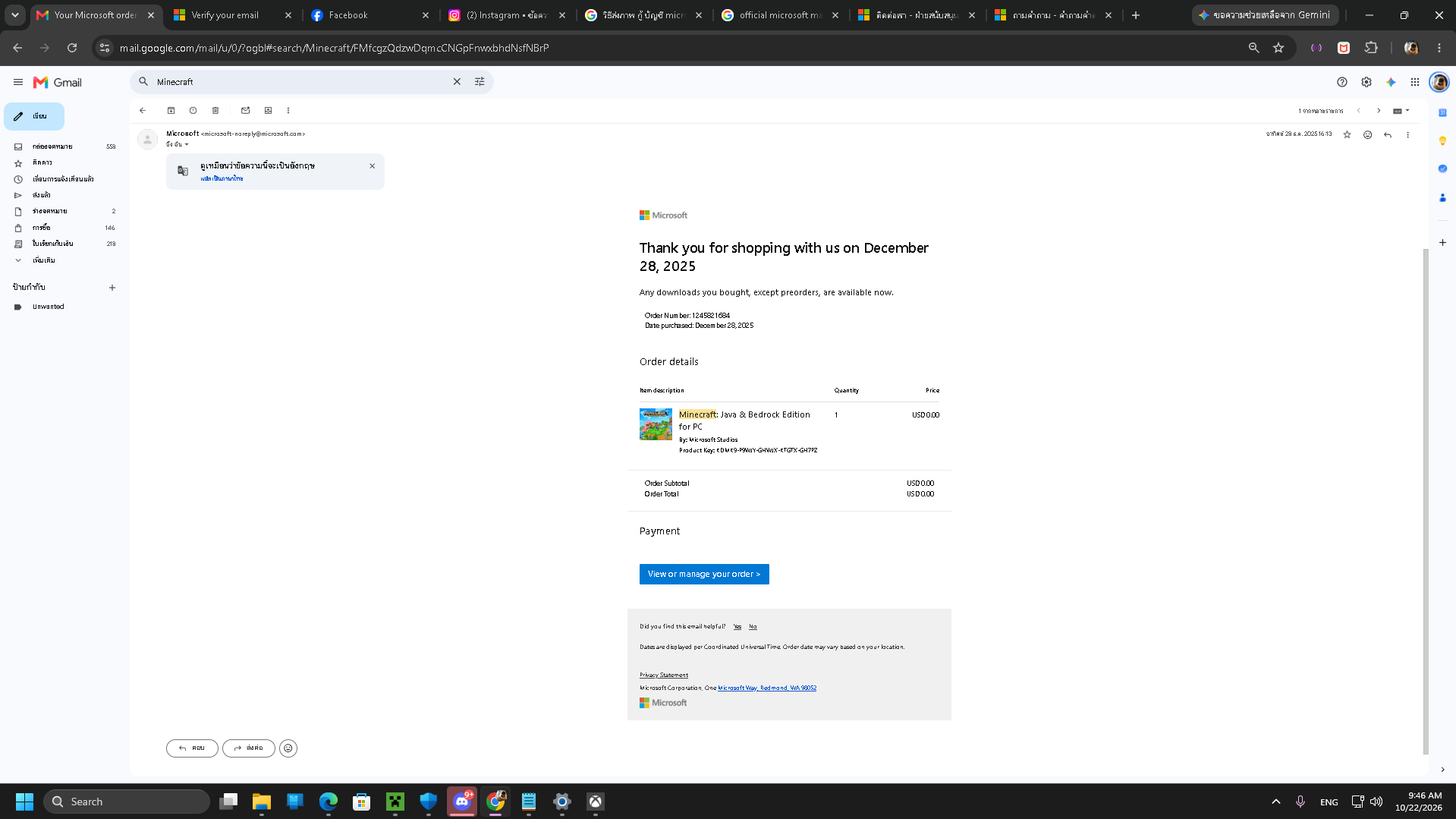Star this Microsoft email

point(1347,134)
